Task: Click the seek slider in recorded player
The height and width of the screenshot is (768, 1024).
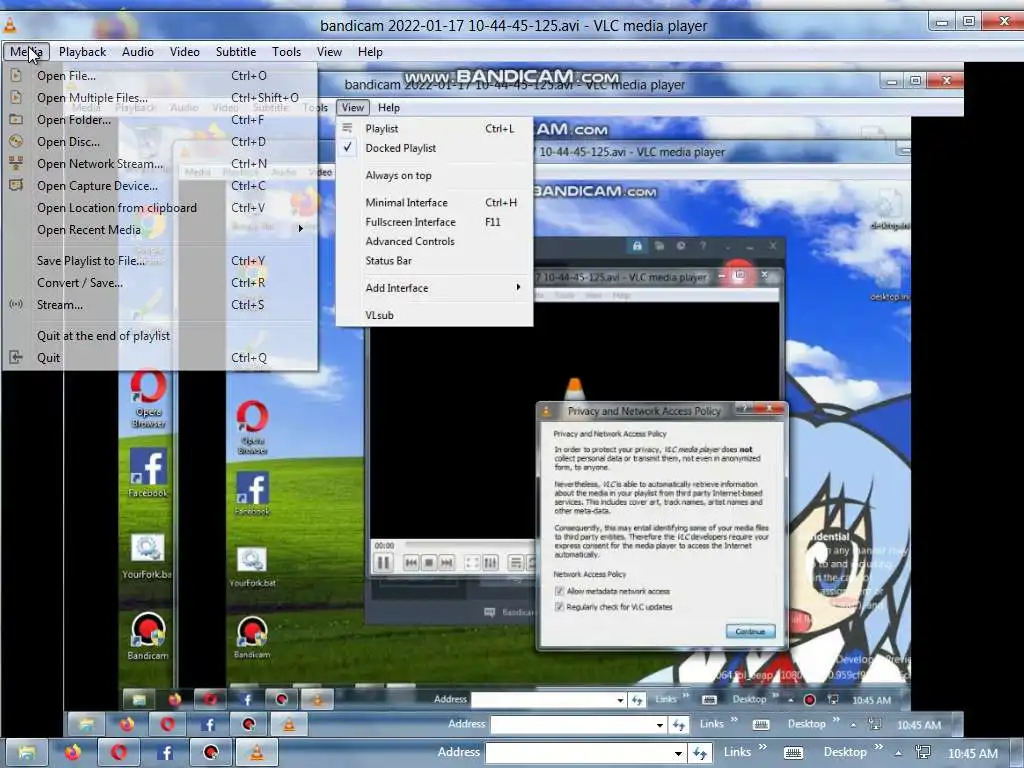Action: point(470,545)
